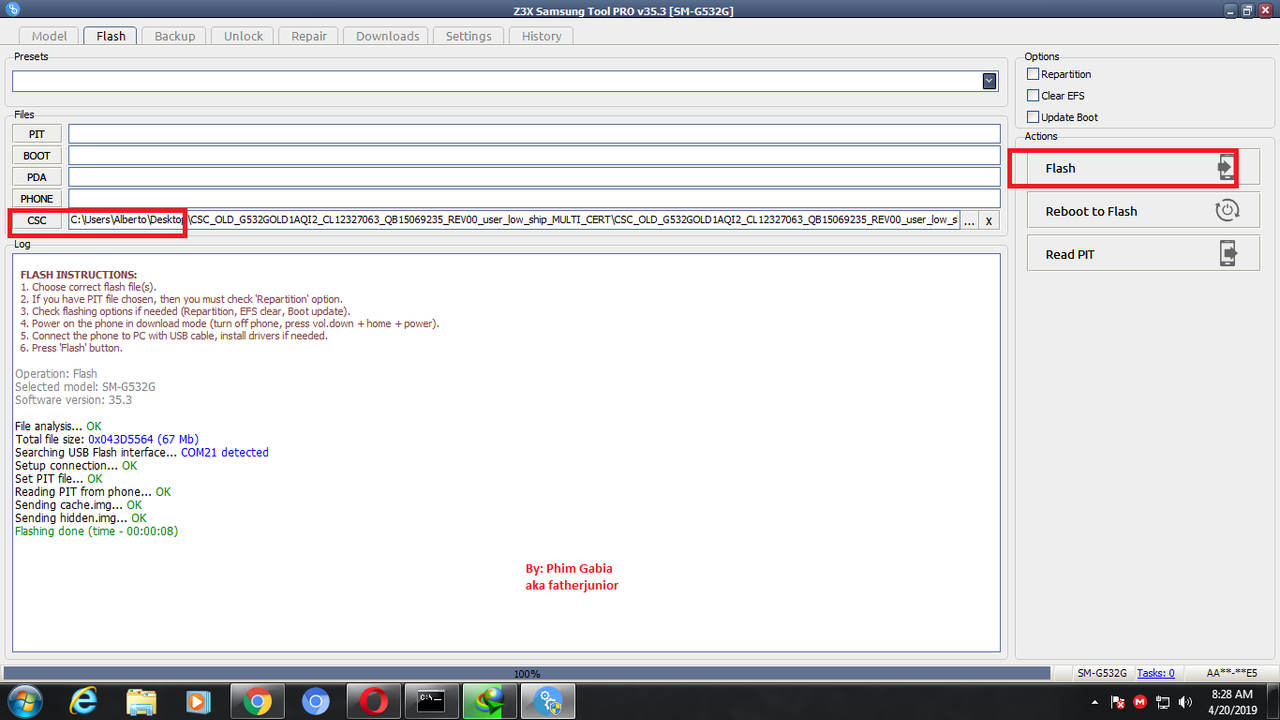
Task: Clear the CSC path with the x button
Action: 989,220
